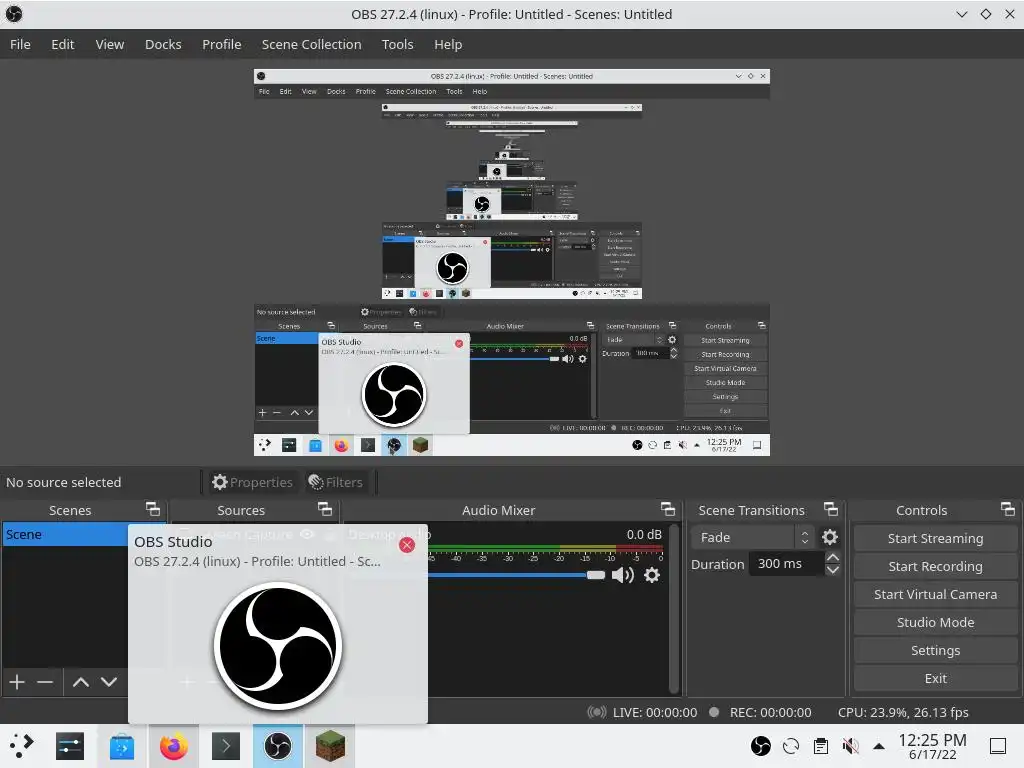The height and width of the screenshot is (768, 1024).
Task: Click the Exit button in Controls
Action: click(935, 679)
